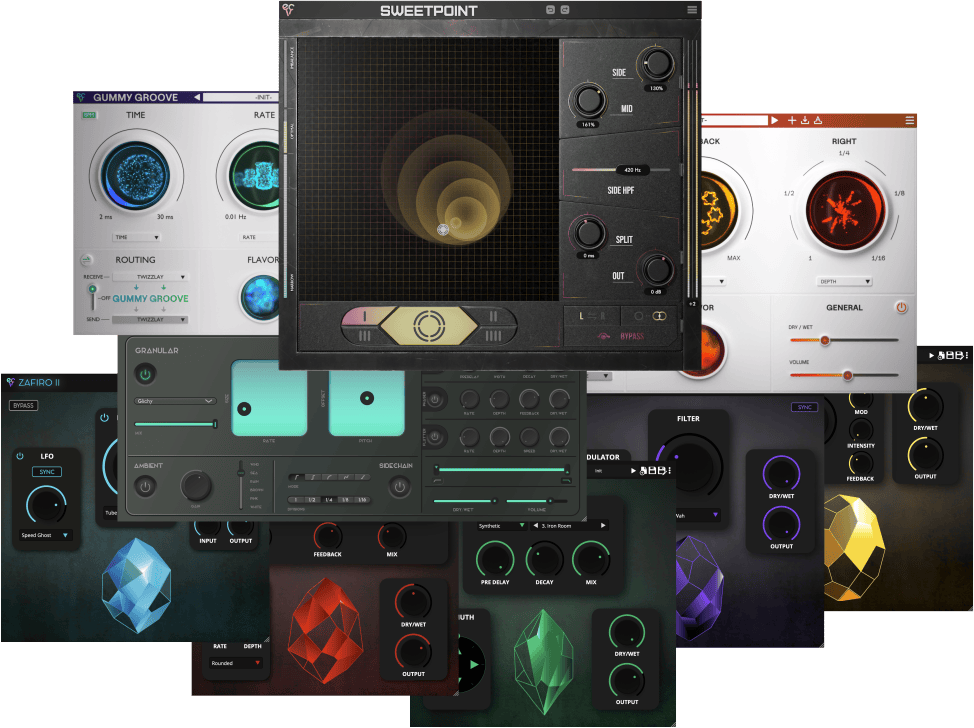Screen dimensions: 974x728
Task: Select the two-bar mode segment in Sweetpoint
Action: click(x=494, y=316)
